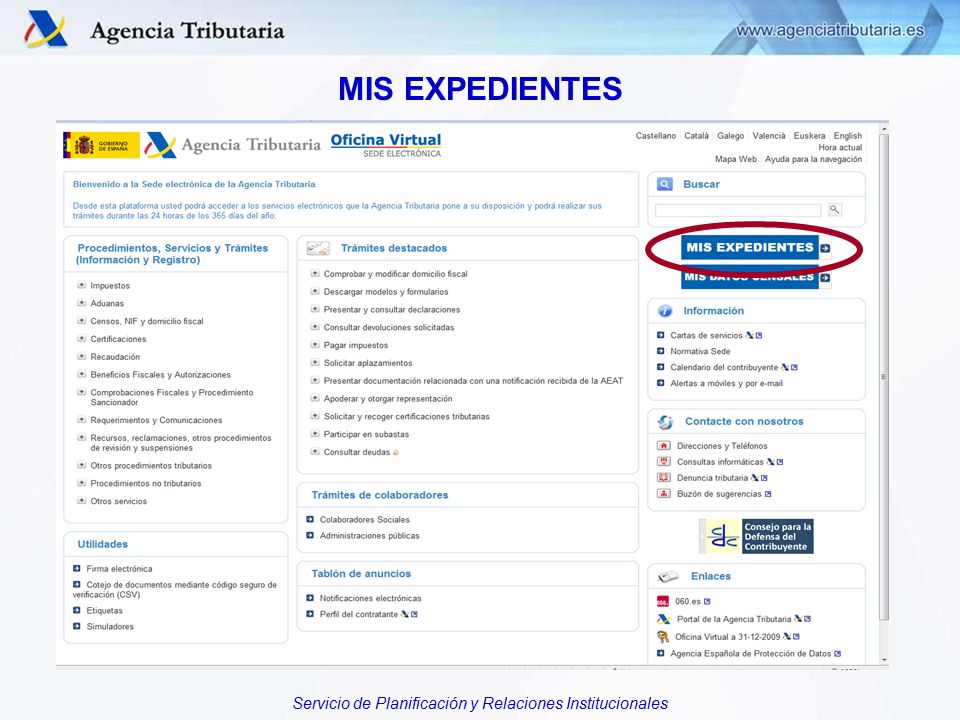The image size is (960, 720).
Task: Click the scrollbar up arrow
Action: 884,129
